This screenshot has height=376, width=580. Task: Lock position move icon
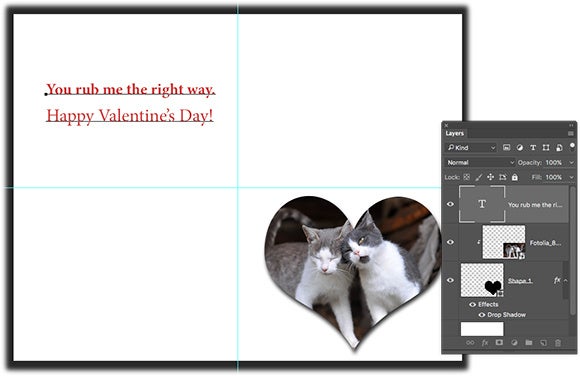tap(490, 177)
